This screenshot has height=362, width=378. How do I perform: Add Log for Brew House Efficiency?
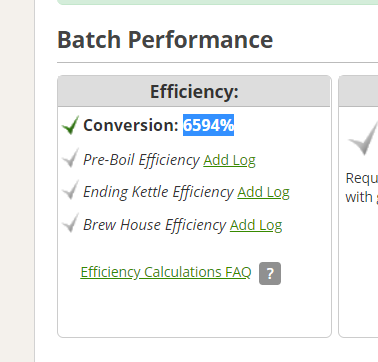(256, 225)
